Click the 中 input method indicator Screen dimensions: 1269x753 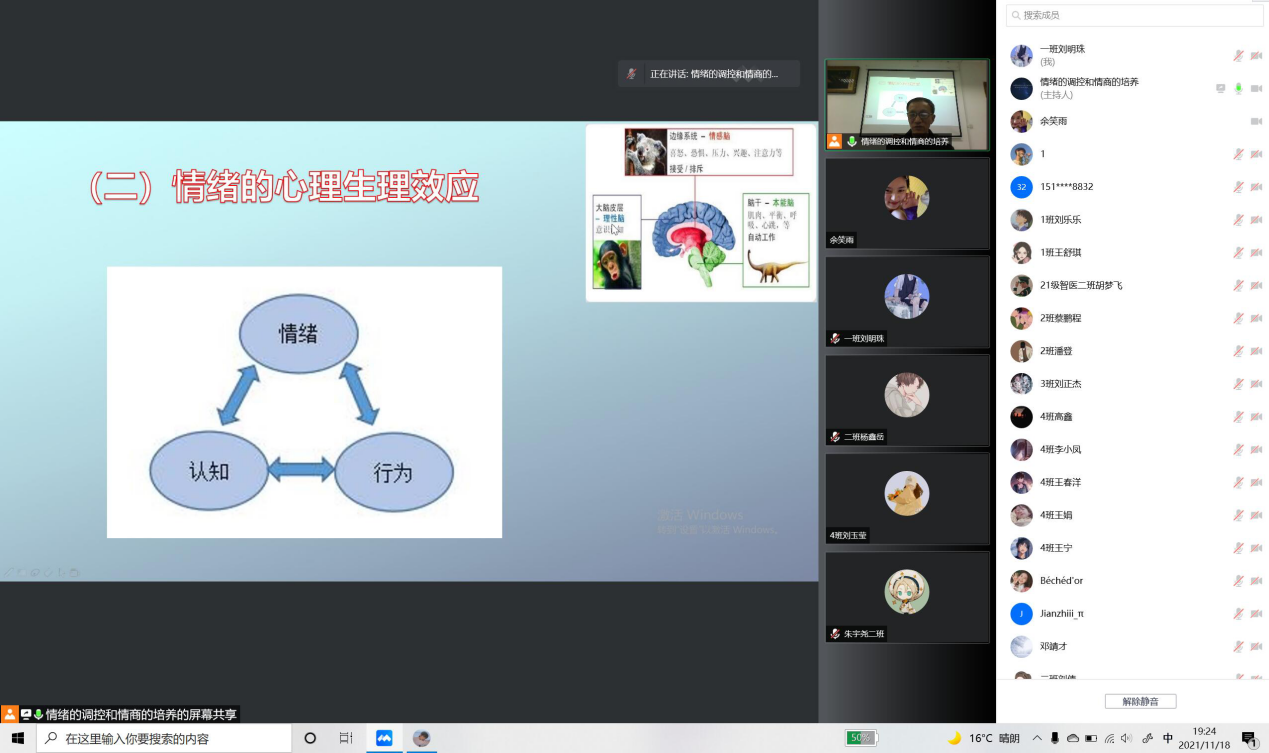[x=1168, y=738]
